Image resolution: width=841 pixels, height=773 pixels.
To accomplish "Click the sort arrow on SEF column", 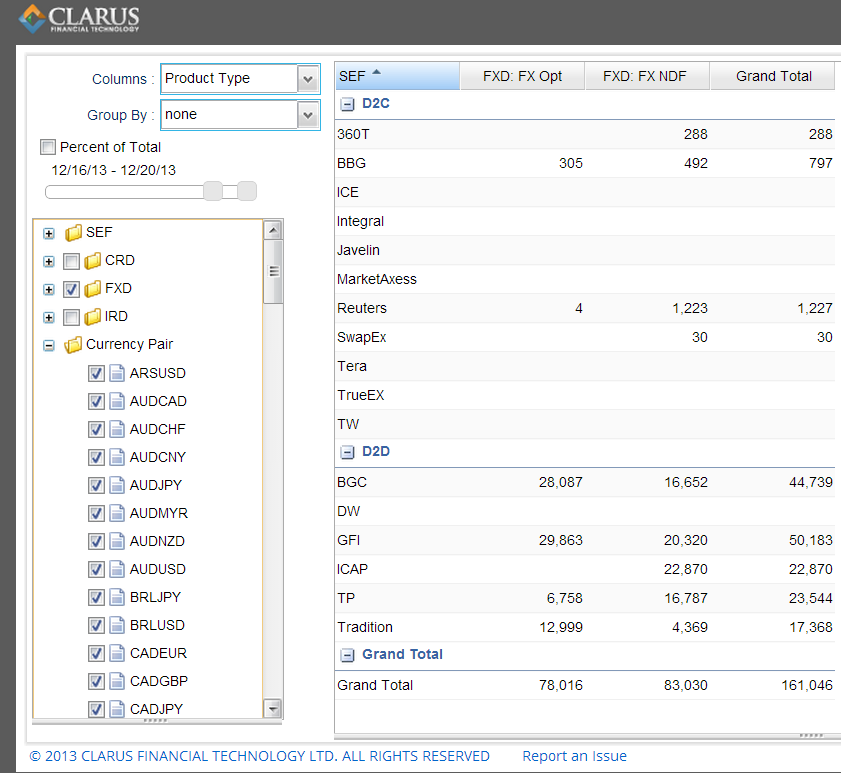I will pyautogui.click(x=377, y=72).
